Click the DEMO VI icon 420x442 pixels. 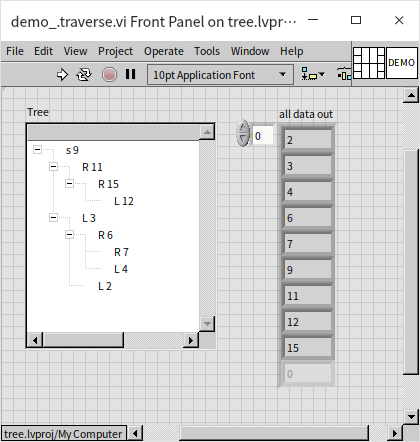[x=401, y=63]
